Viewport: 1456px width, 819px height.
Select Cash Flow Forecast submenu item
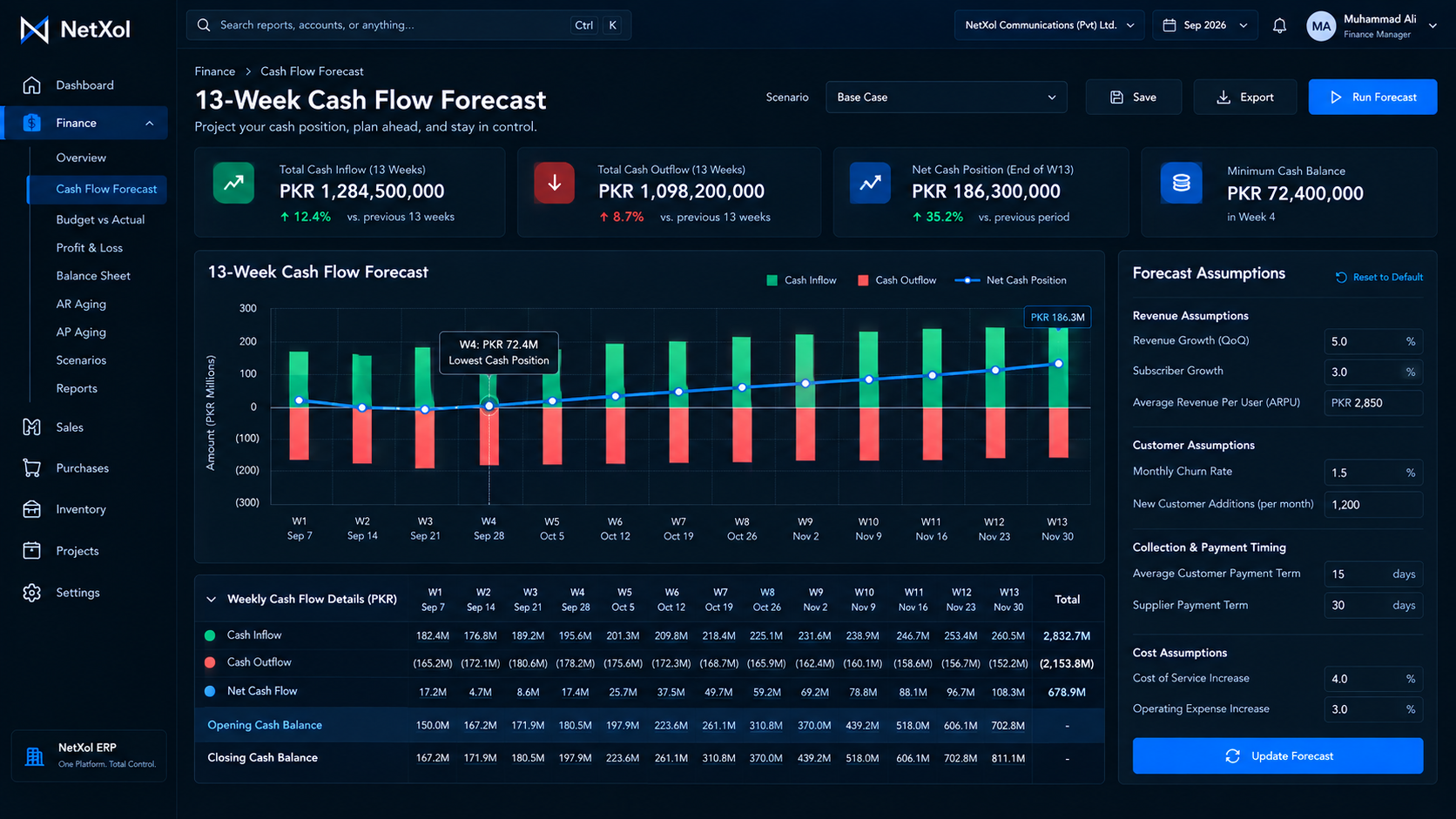[98, 189]
